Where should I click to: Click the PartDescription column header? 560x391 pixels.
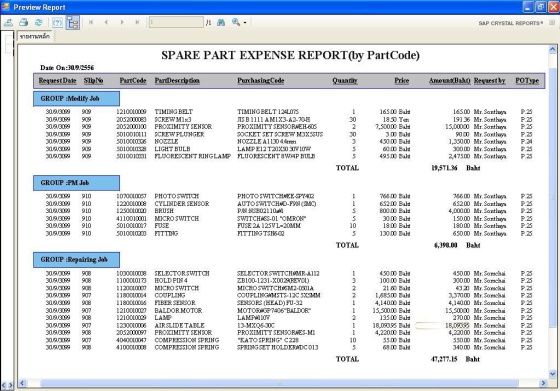[177, 81]
